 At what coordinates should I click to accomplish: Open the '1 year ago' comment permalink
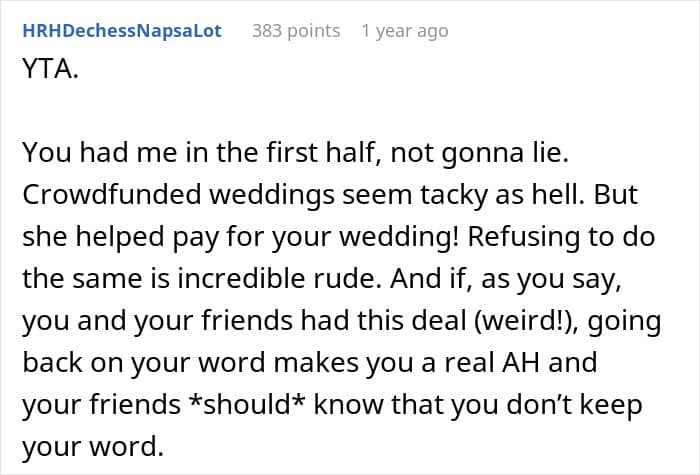tap(405, 31)
